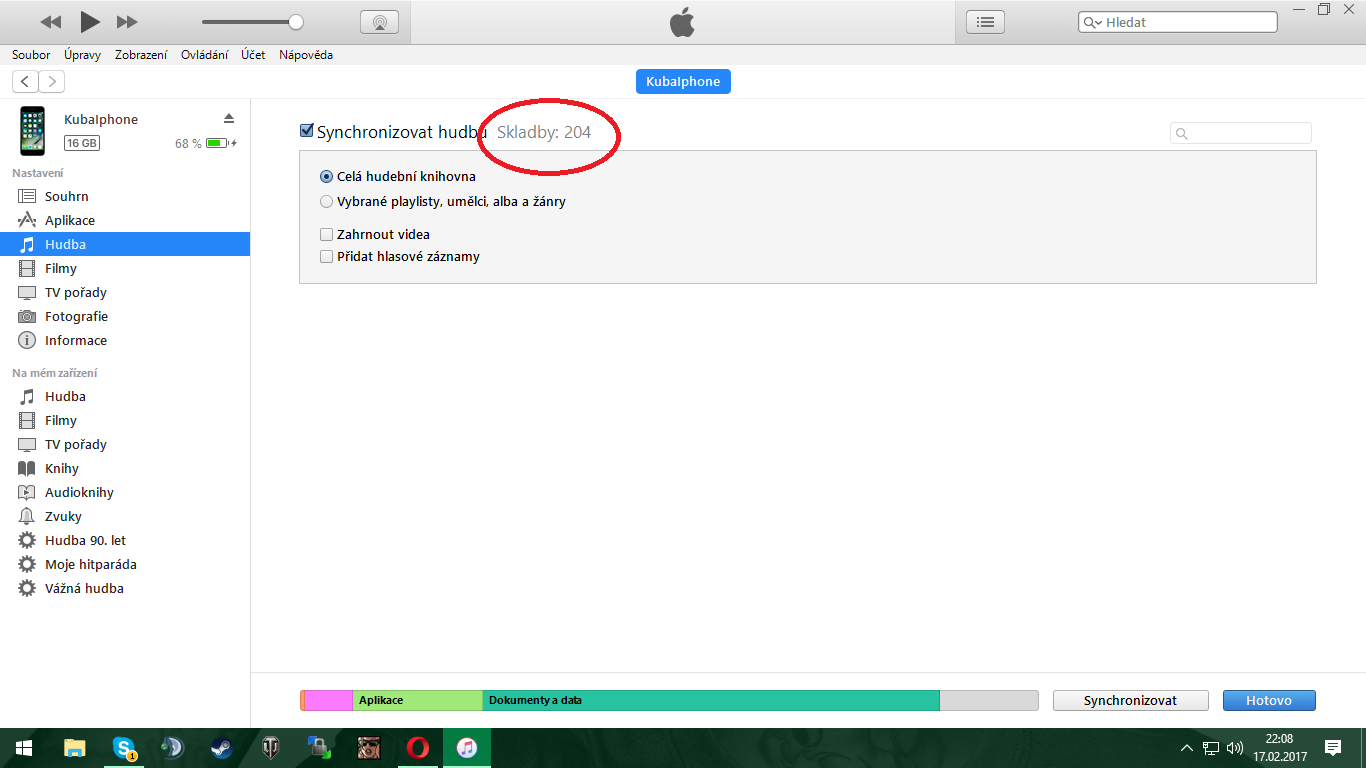
Task: Toggle the Synchronizovat hudbu checkbox
Action: 307,131
